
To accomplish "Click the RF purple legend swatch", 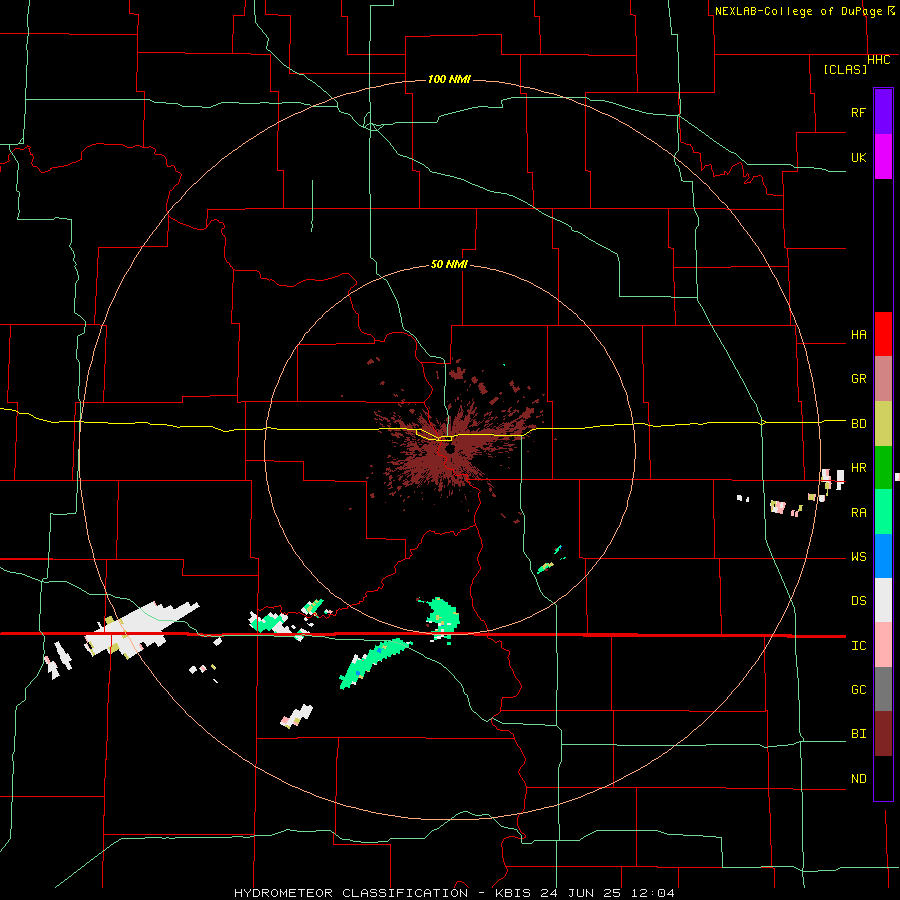I will 883,112.
